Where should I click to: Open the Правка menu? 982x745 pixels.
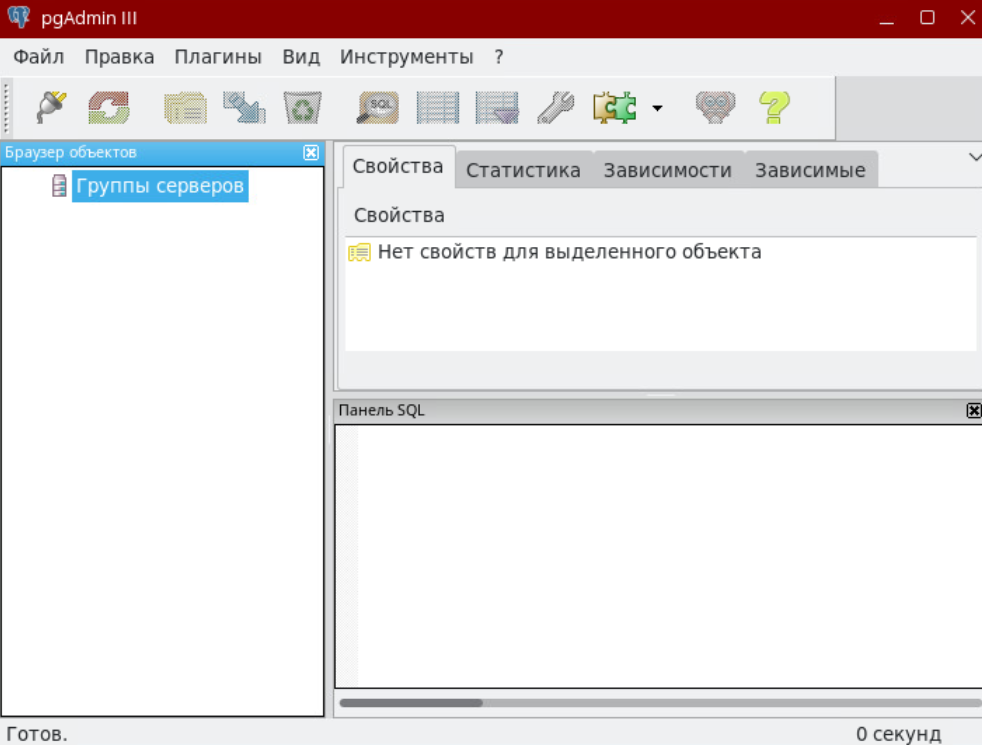(x=120, y=57)
